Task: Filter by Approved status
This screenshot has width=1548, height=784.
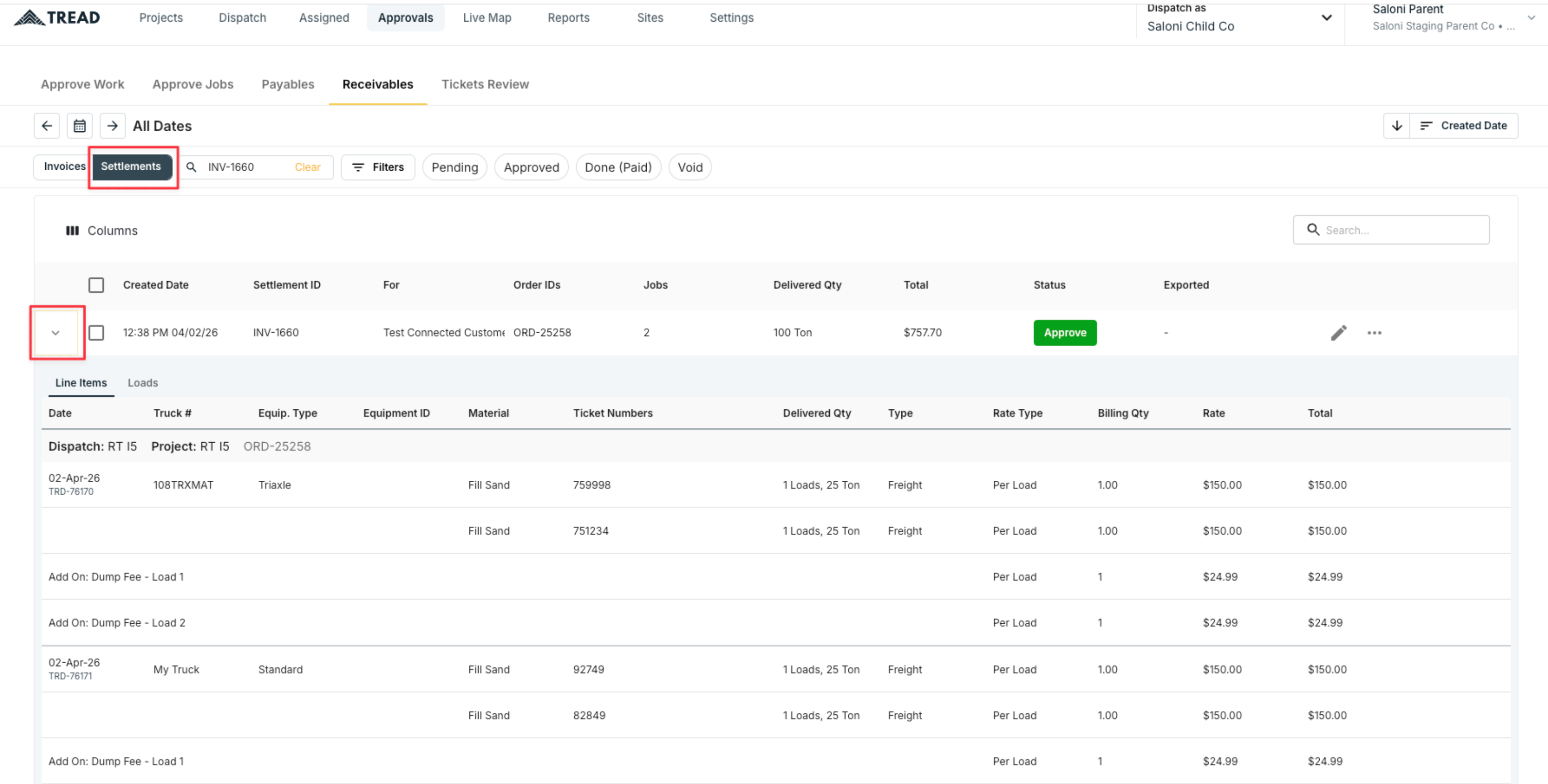Action: point(531,167)
